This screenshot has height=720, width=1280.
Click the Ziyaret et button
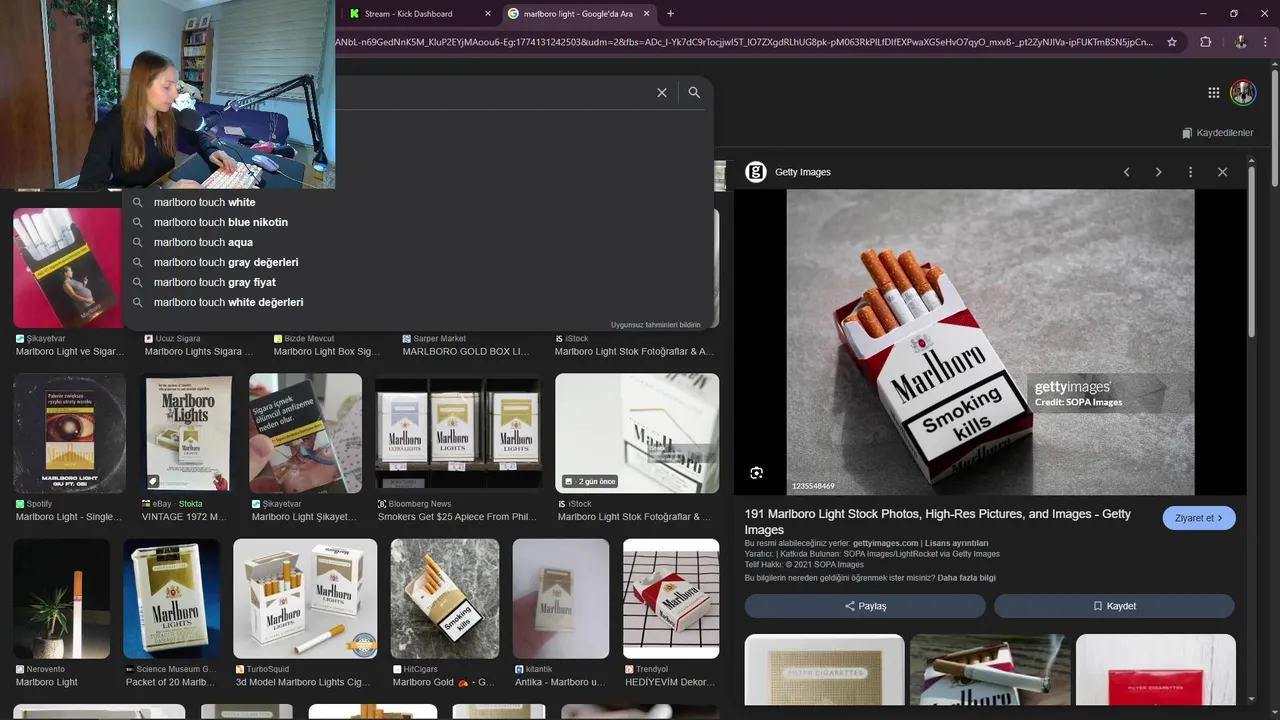[1199, 518]
